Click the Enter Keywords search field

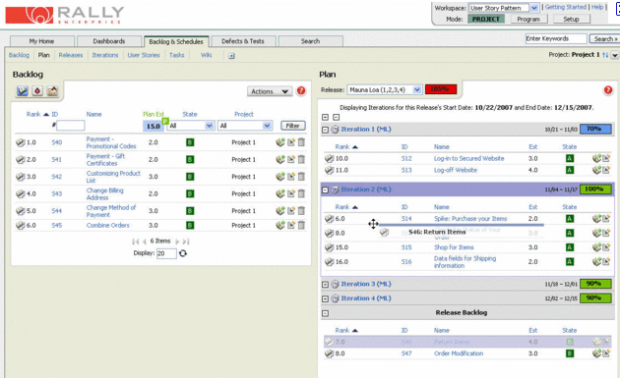(556, 38)
